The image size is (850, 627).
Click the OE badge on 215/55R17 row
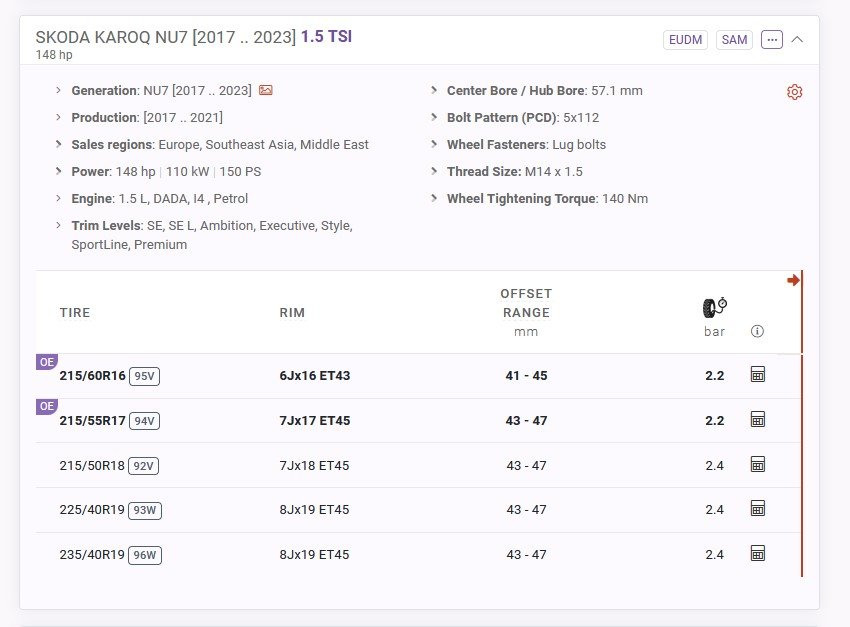47,406
